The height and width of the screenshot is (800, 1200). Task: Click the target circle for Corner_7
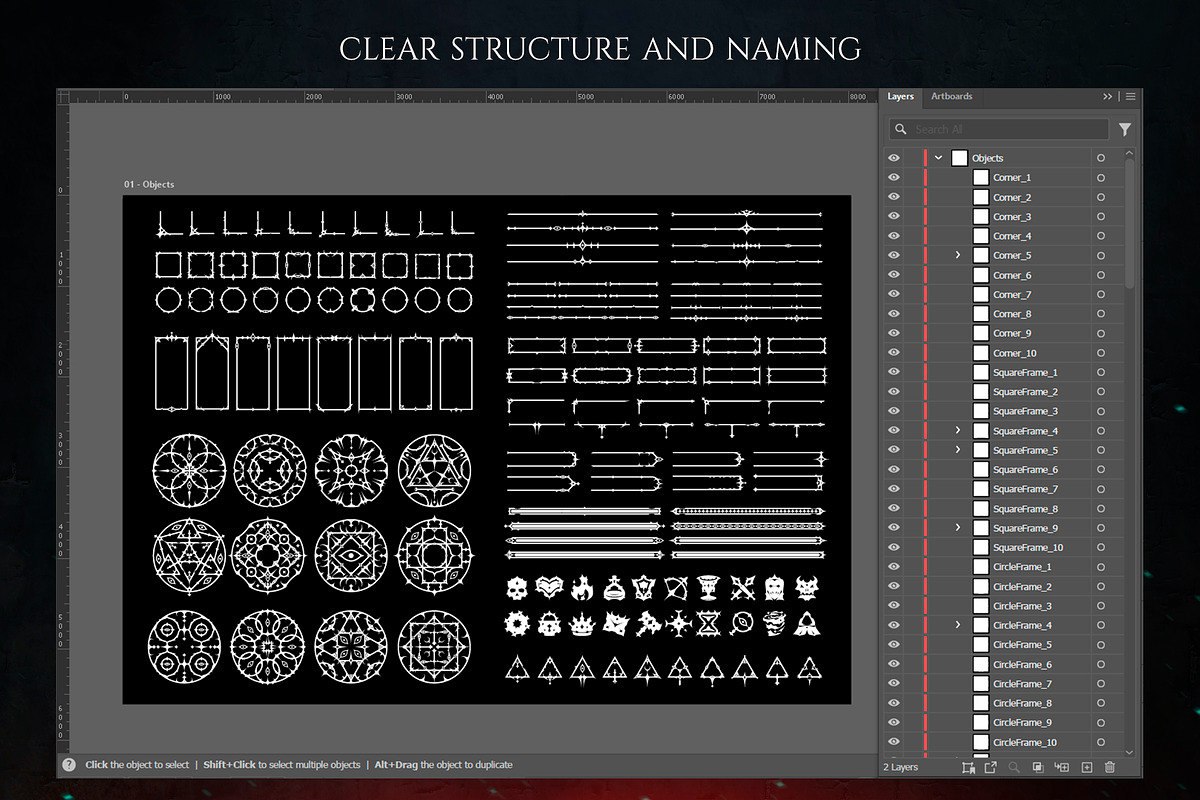pos(1101,295)
